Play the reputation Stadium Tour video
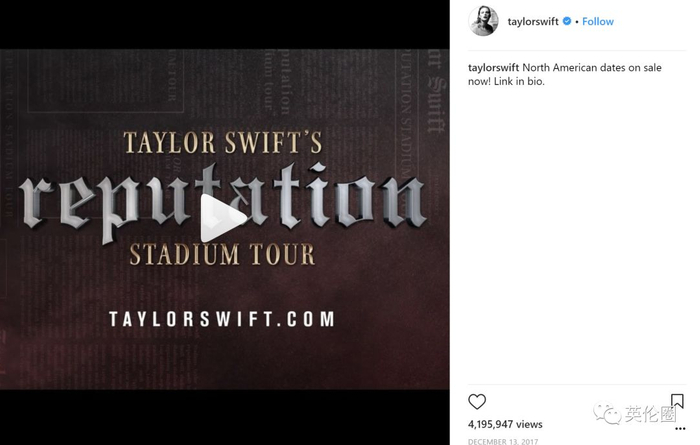Screen dimensions: 700x445 click(223, 217)
